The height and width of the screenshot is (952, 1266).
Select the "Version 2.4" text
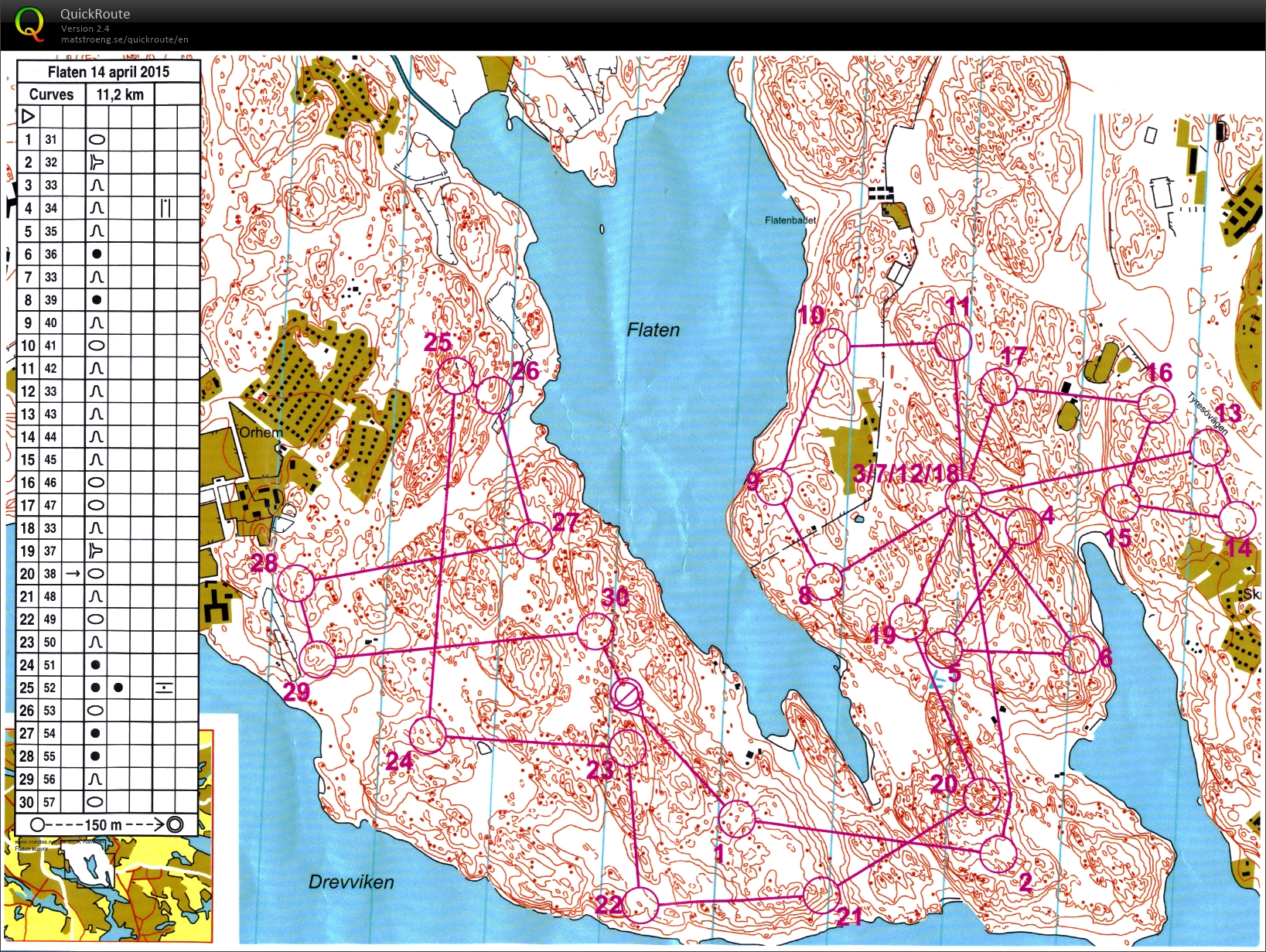tap(85, 29)
